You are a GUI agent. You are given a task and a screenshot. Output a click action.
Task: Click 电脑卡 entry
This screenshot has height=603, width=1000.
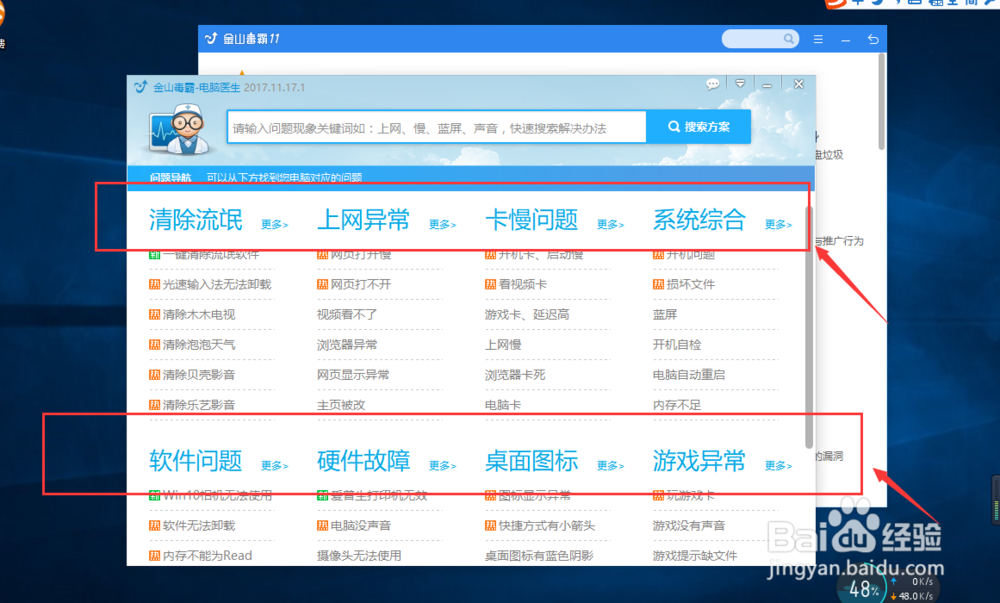coord(503,404)
